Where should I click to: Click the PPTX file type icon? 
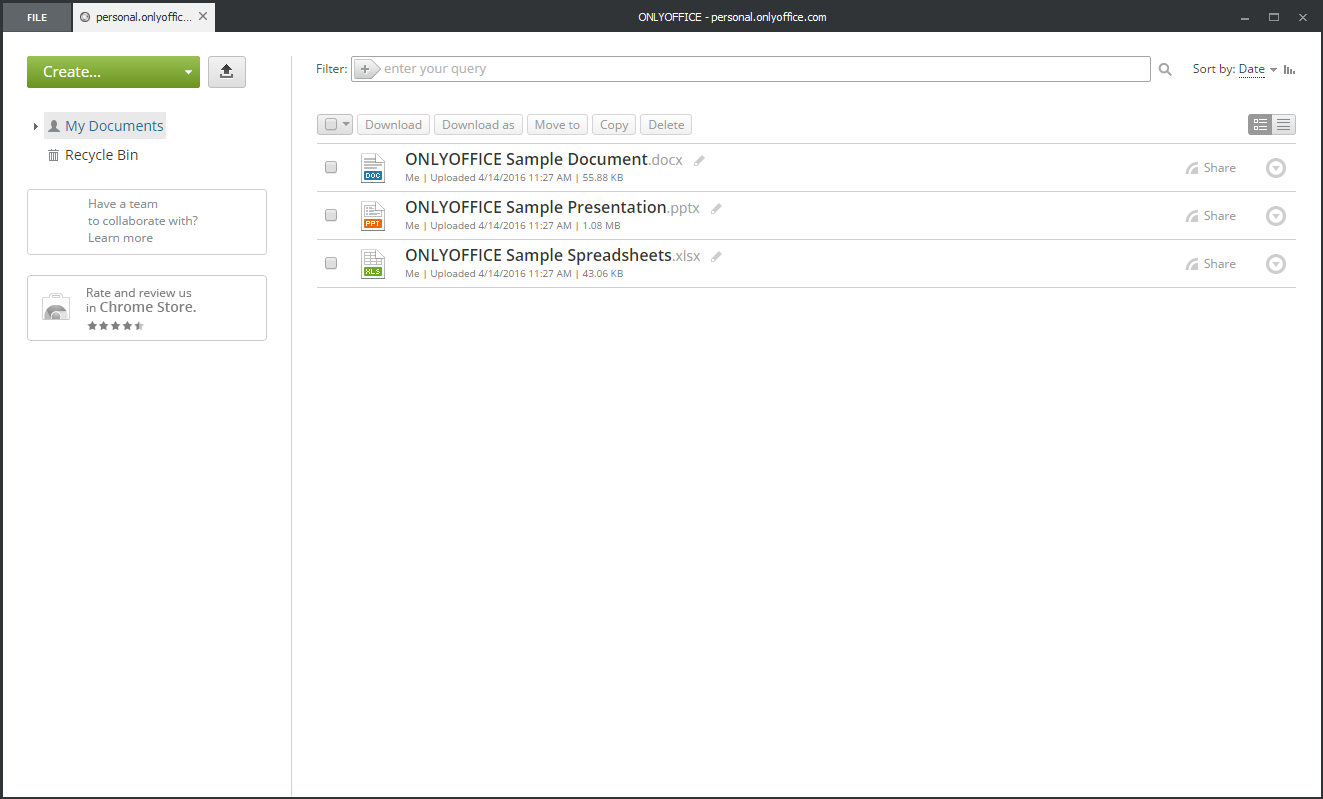pos(373,216)
